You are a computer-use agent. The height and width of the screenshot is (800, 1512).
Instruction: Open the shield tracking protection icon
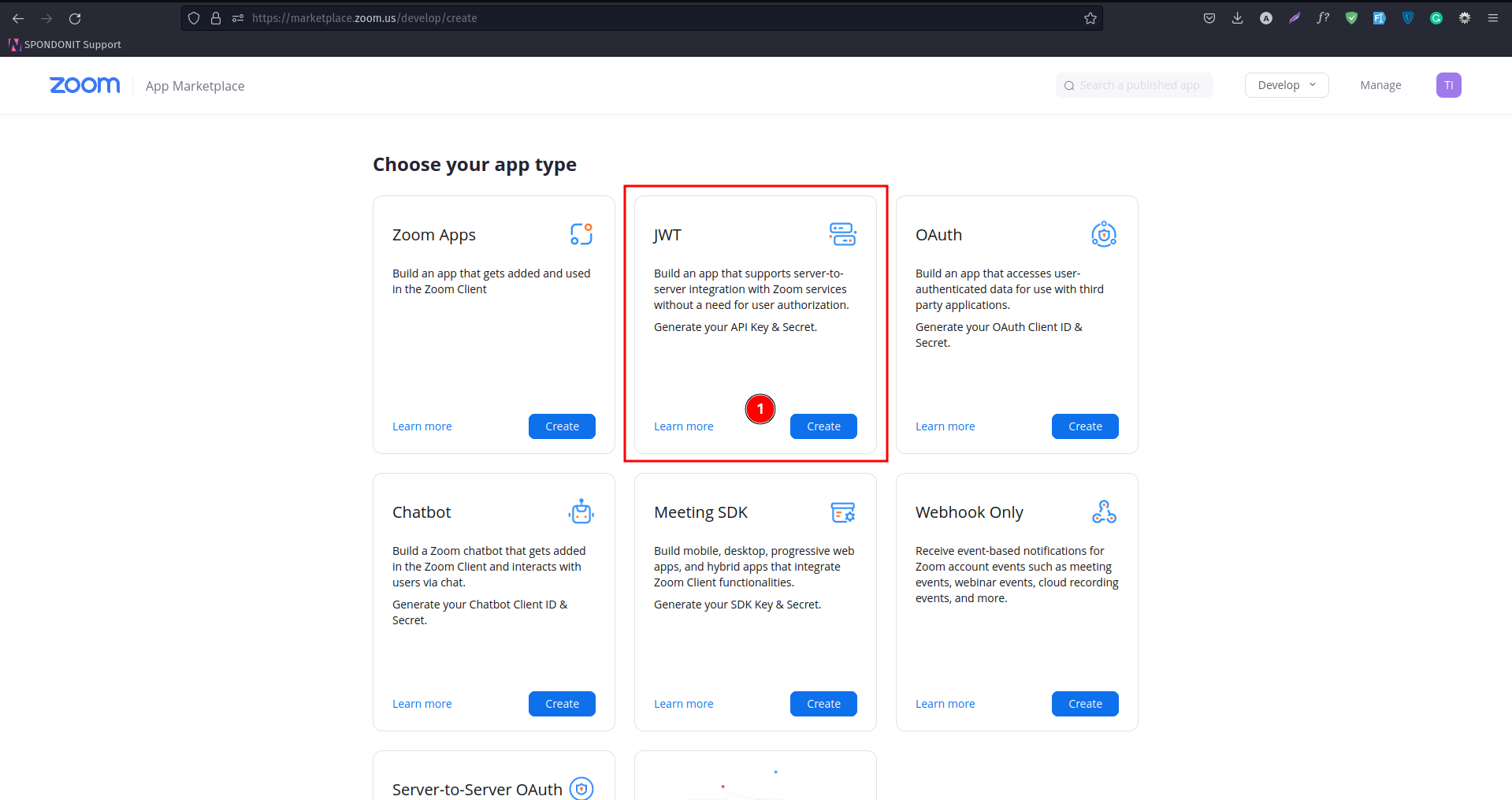[194, 18]
